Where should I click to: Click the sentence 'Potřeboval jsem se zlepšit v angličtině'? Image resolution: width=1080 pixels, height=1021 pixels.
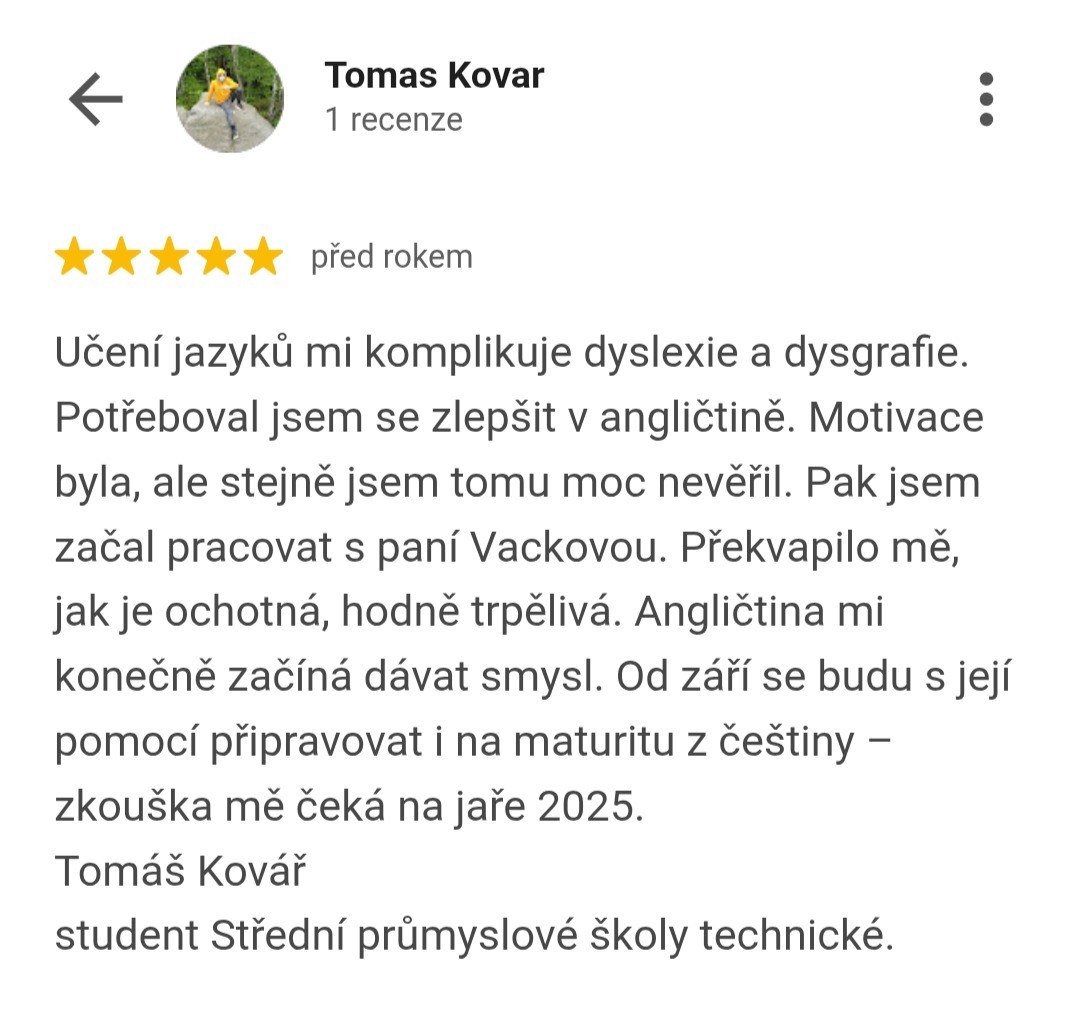pyautogui.click(x=420, y=418)
